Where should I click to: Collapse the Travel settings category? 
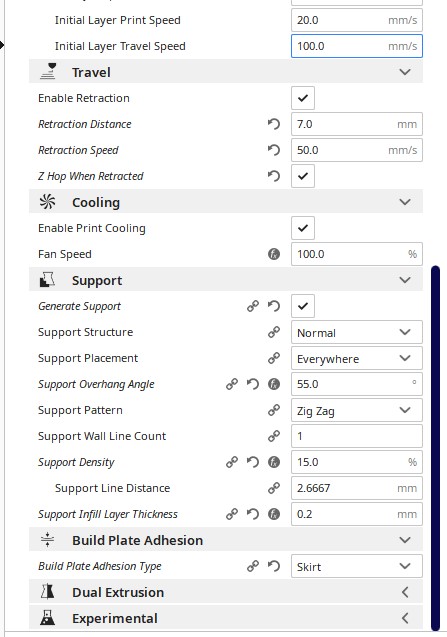tap(226, 72)
